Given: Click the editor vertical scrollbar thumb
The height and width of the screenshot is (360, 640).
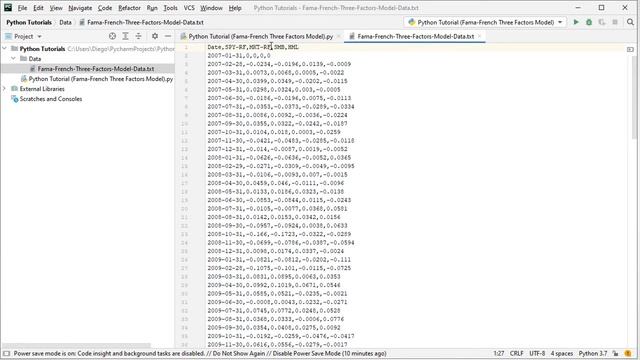Looking at the screenshot, I should pyautogui.click(x=634, y=98).
